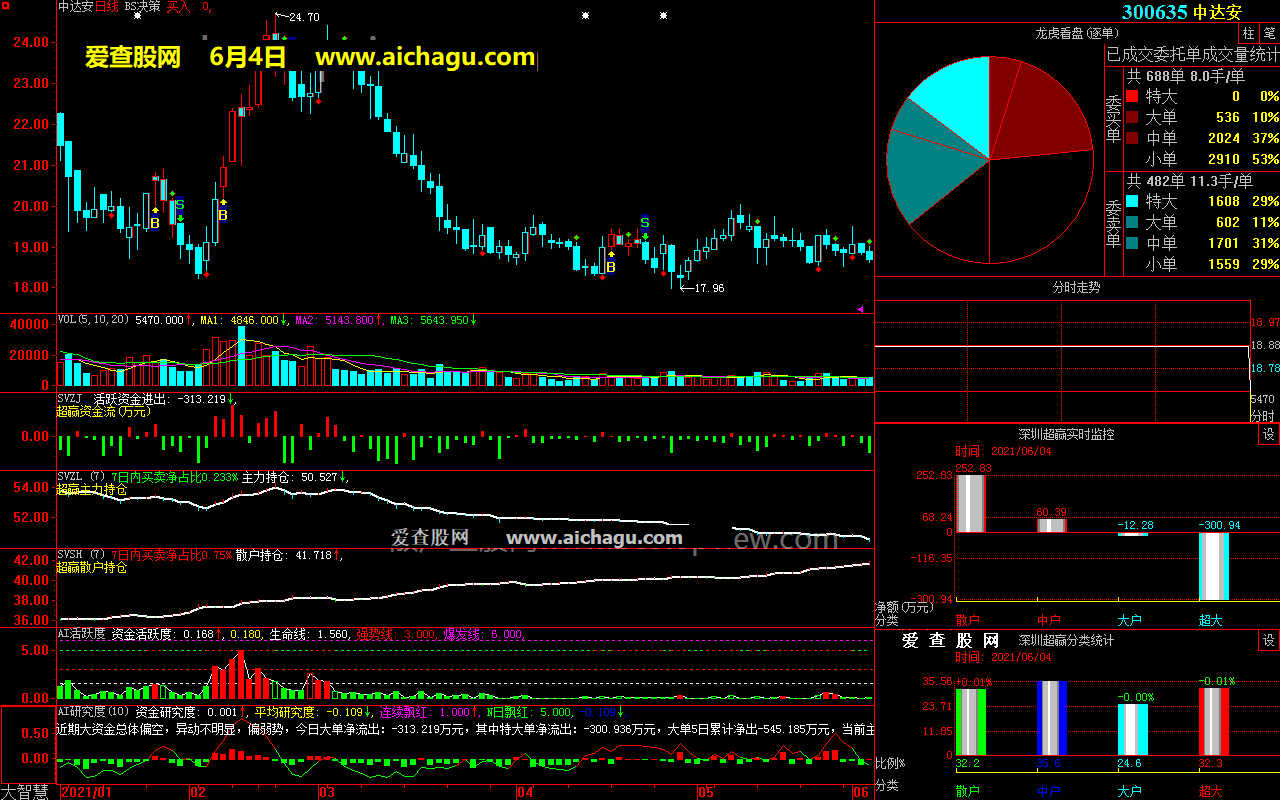Click the teal 中单 sell-order legend swatch
The height and width of the screenshot is (800, 1280).
pyautogui.click(x=1132, y=243)
